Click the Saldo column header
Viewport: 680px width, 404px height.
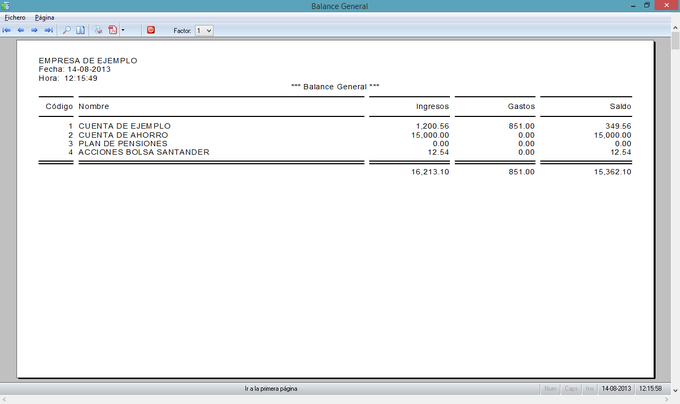coord(620,107)
